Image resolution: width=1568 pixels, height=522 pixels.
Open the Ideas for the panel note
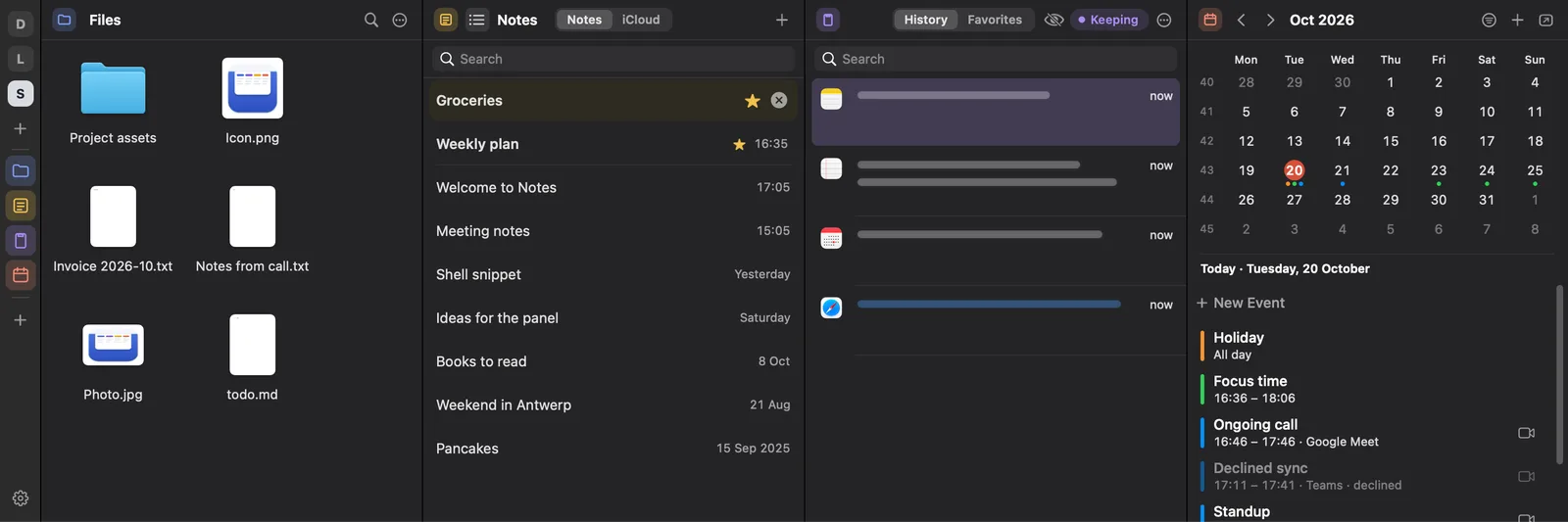point(613,317)
